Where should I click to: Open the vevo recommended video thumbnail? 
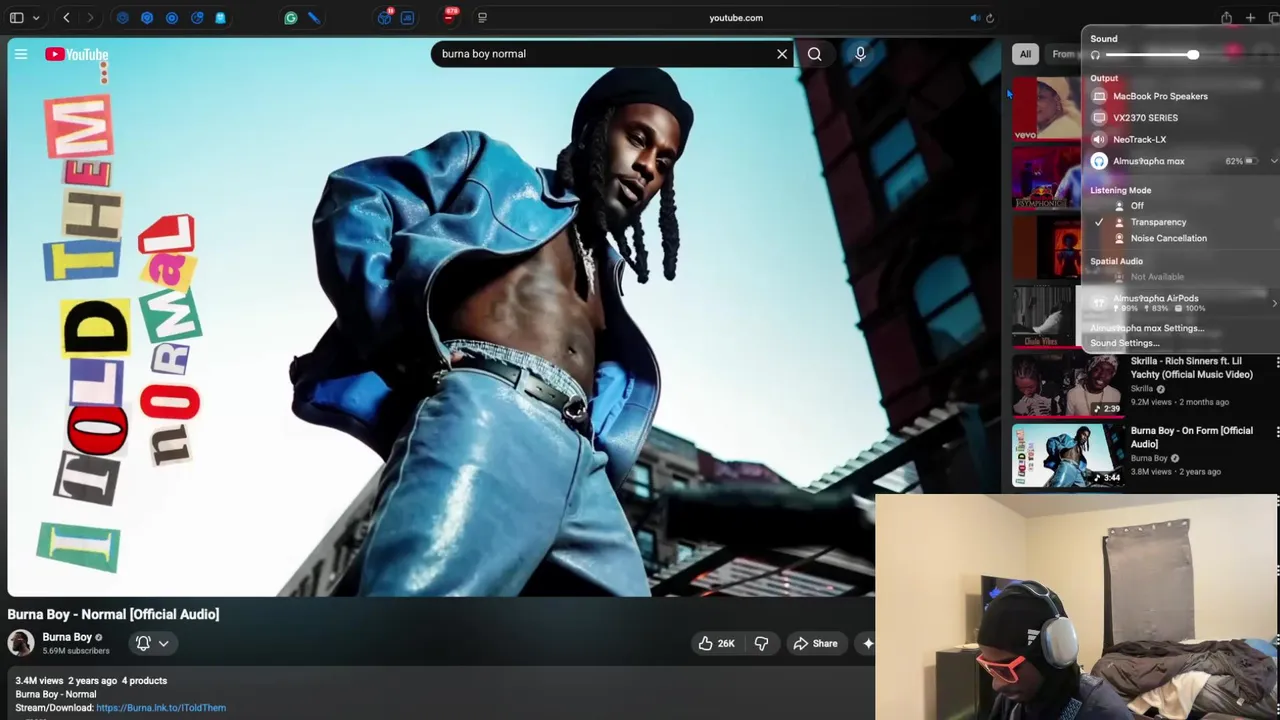(x=1046, y=108)
